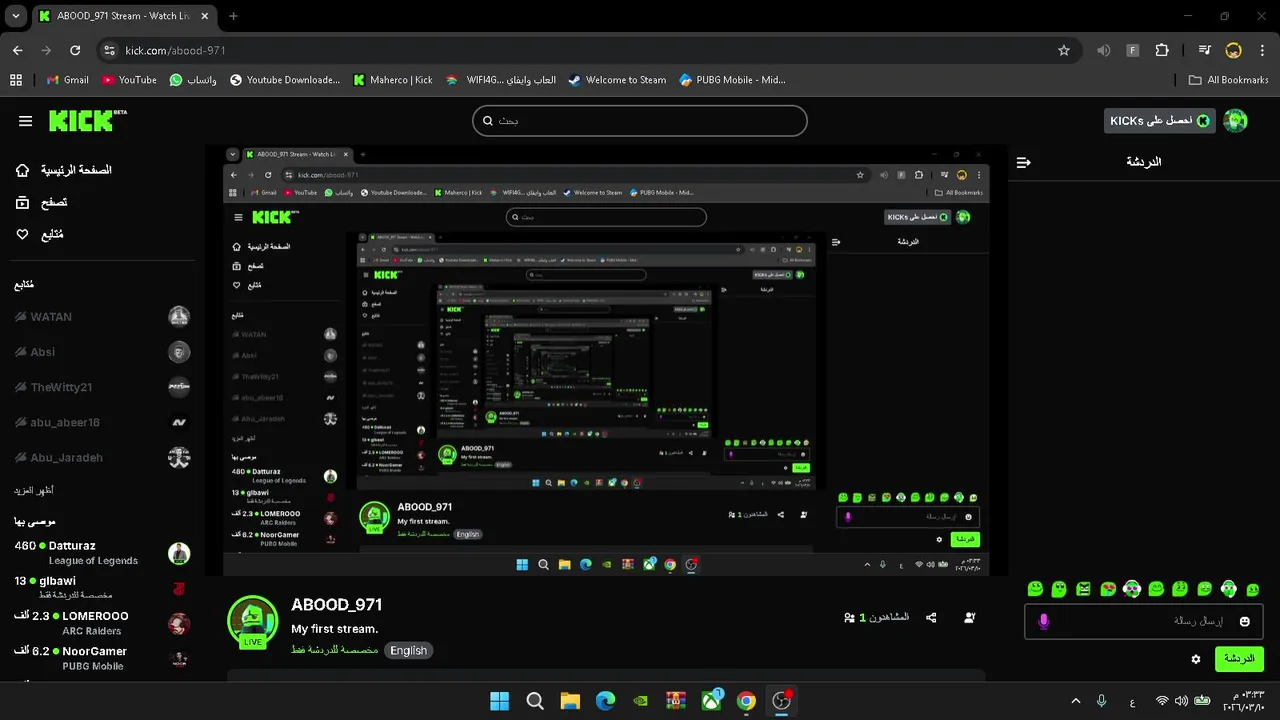The image size is (1280, 720).
Task: Click the English language tag
Action: click(x=408, y=650)
